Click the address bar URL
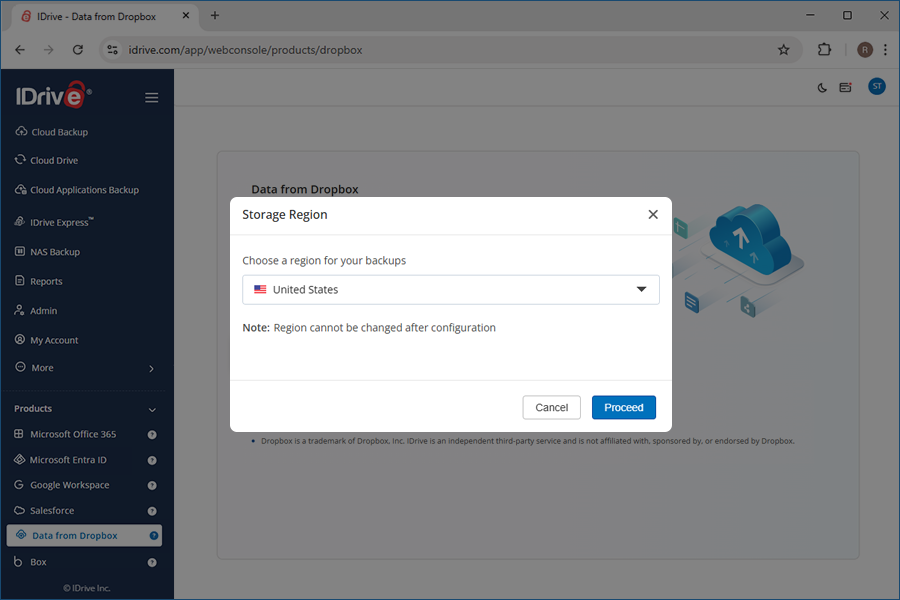 [245, 50]
